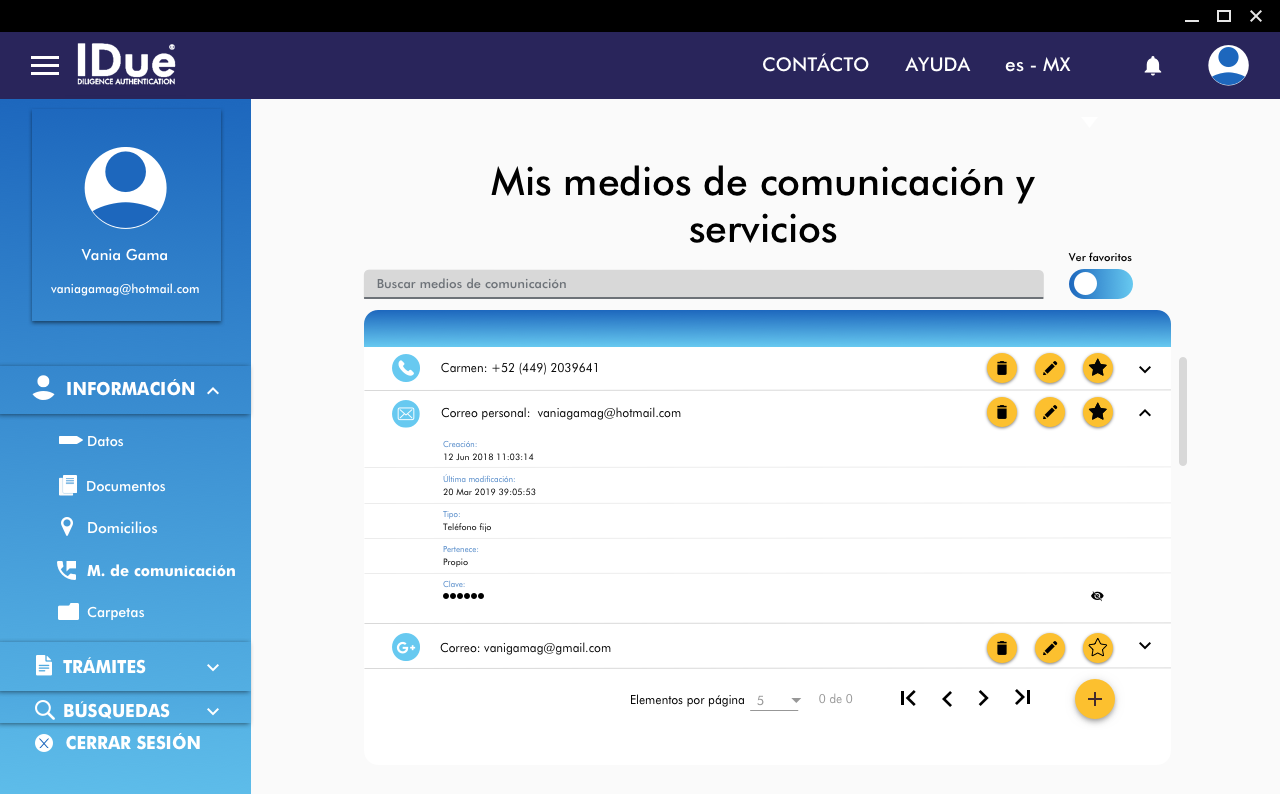Select Domicilios in the sidebar
The width and height of the screenshot is (1280, 794).
[121, 528]
